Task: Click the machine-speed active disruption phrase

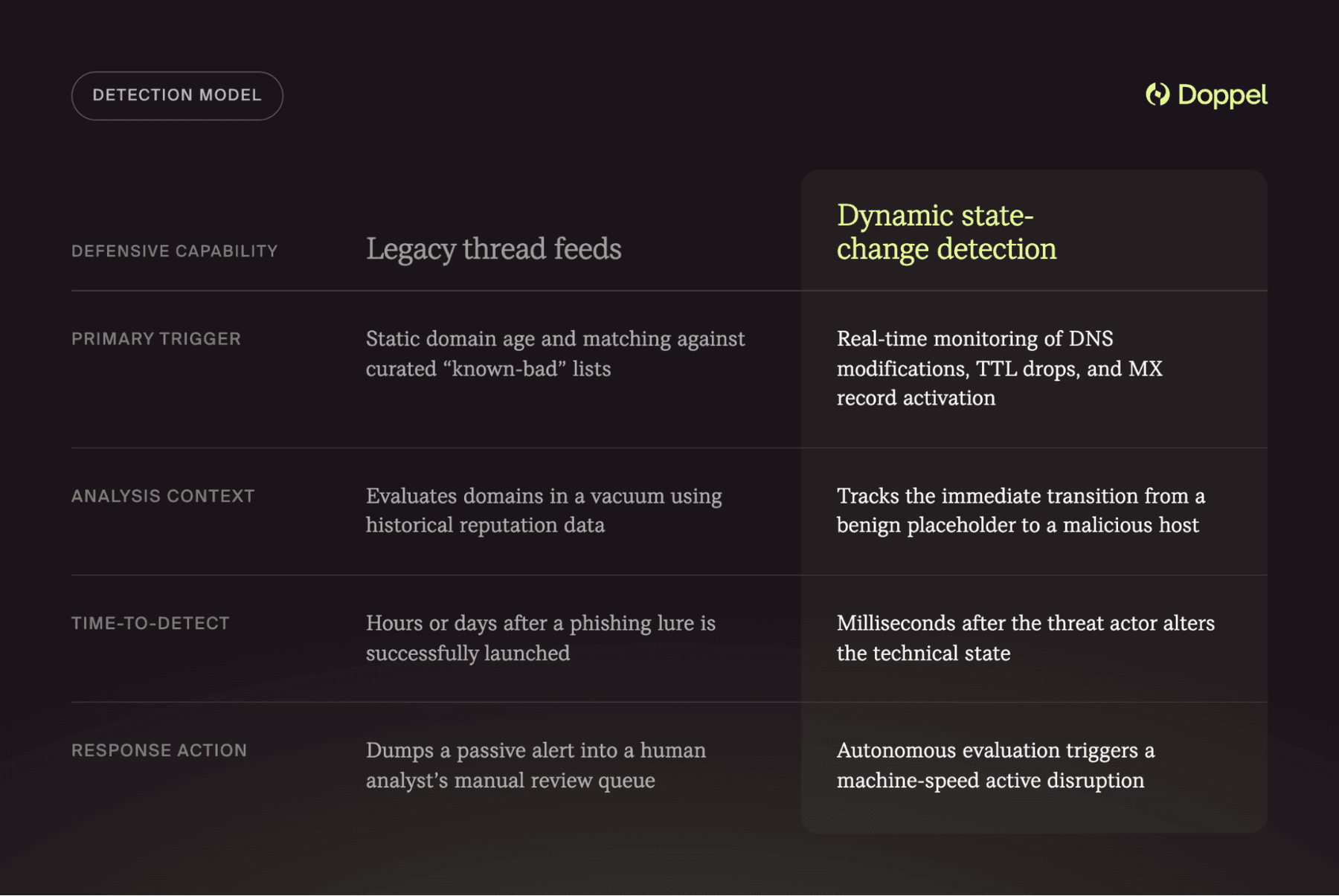Action: [990, 781]
